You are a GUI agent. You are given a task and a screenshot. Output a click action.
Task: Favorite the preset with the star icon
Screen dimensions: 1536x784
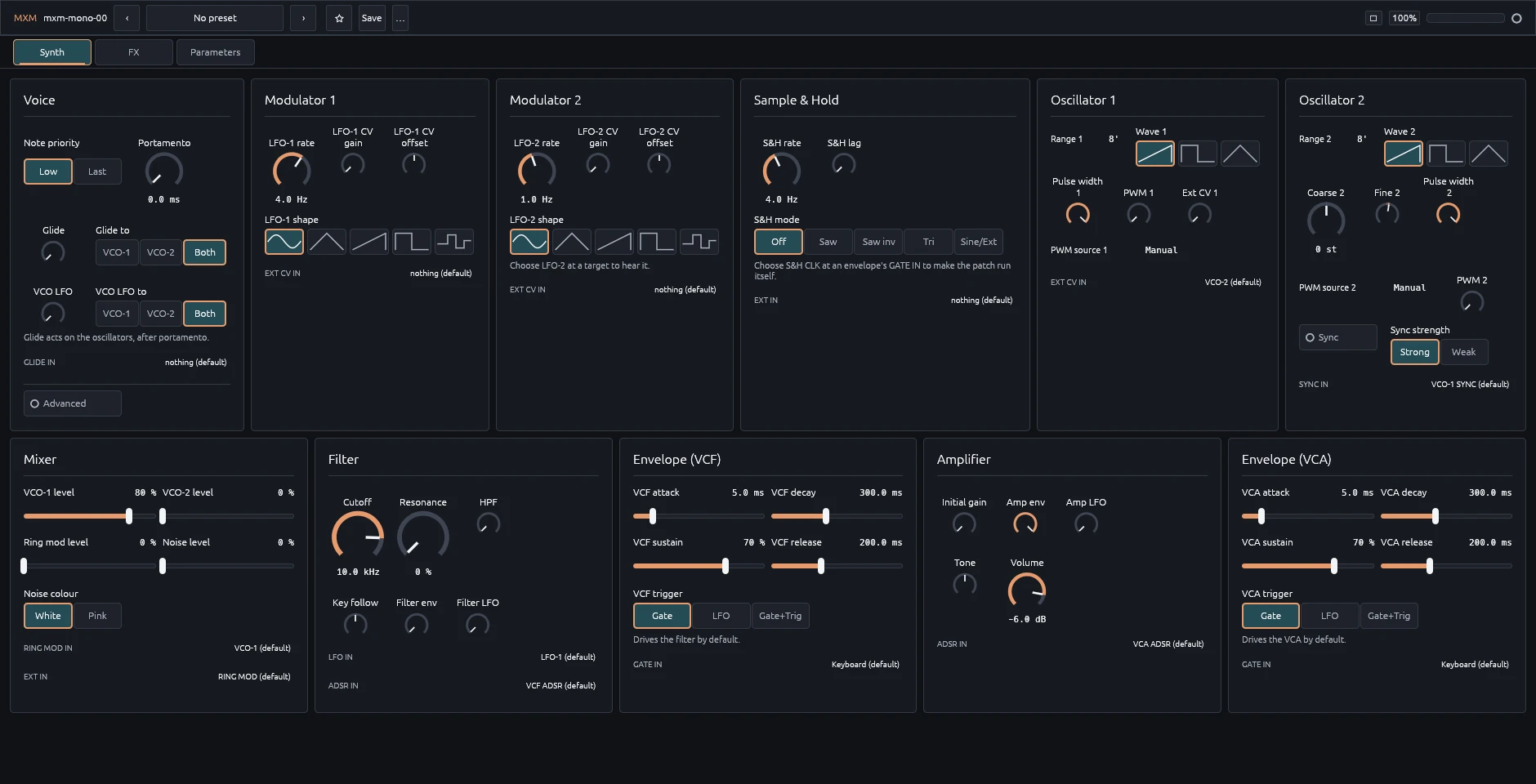pos(339,18)
